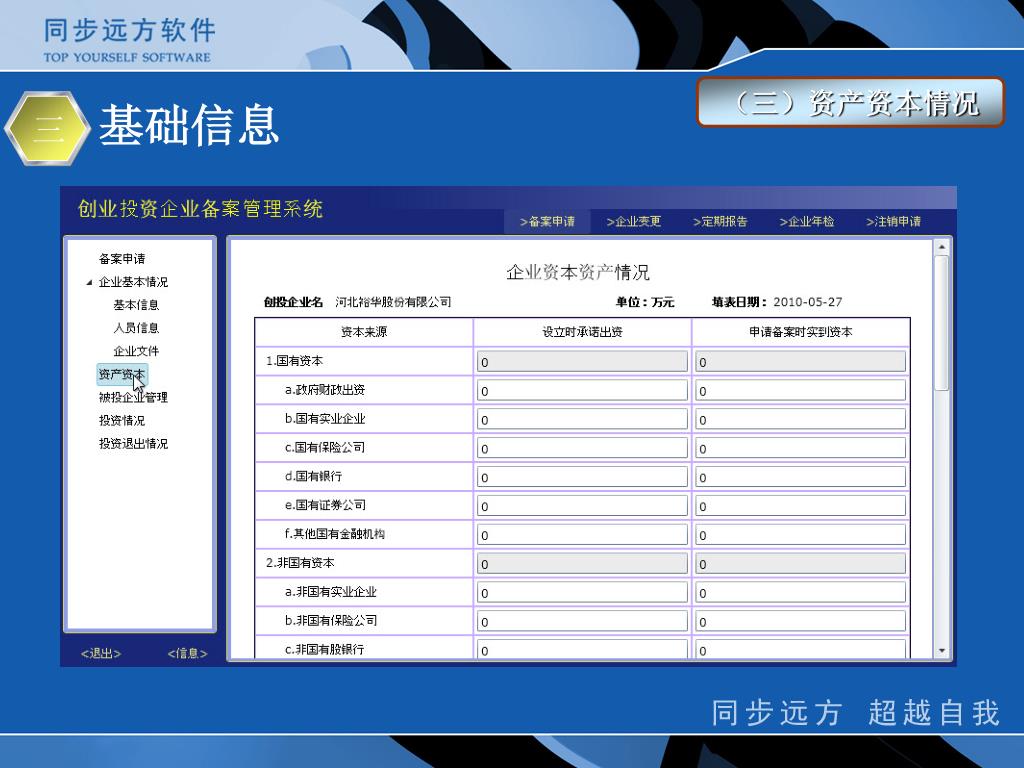Select 备案申请 in the sidebar tree
This screenshot has height=768, width=1024.
point(122,259)
